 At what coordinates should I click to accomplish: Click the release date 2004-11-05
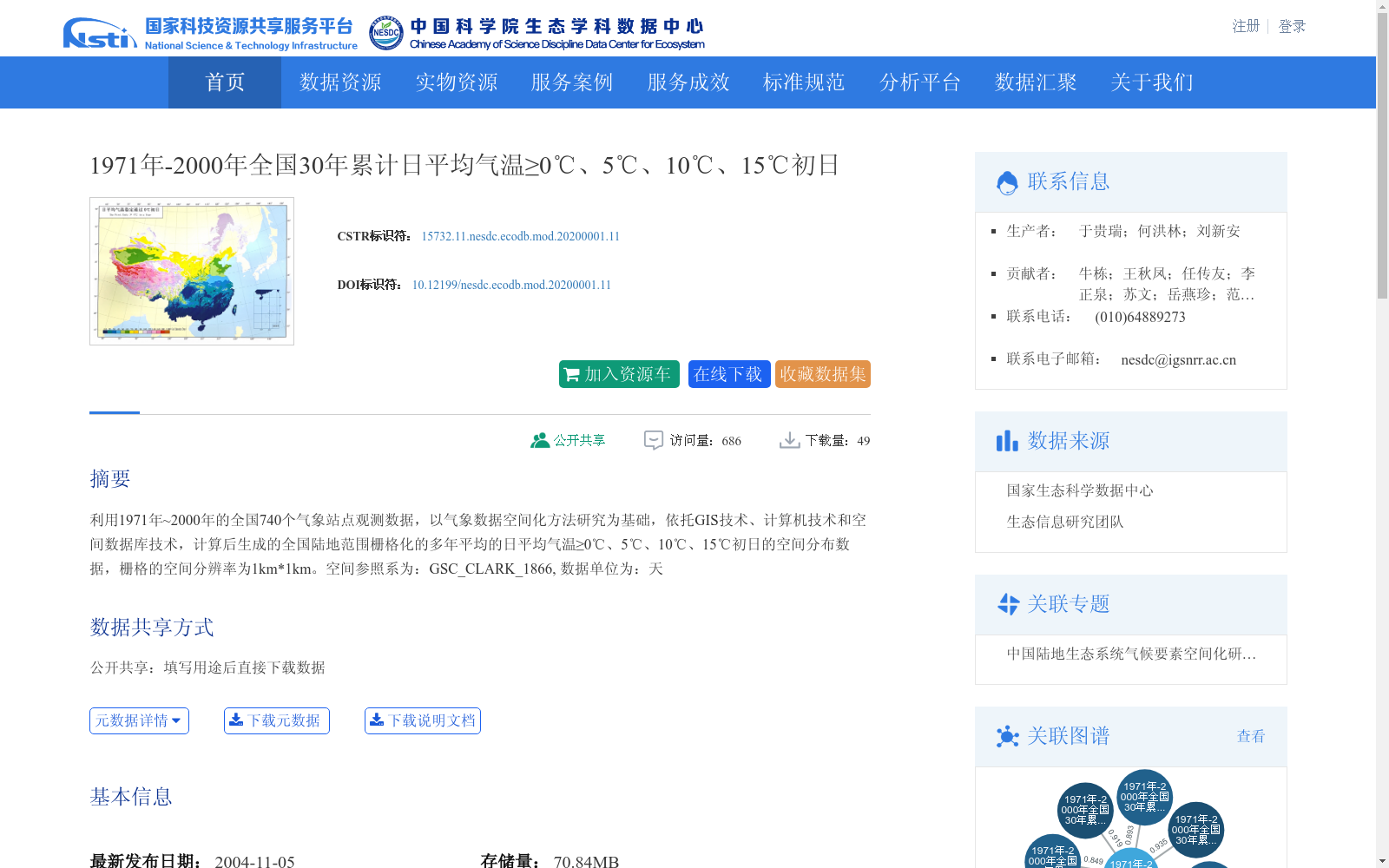[254, 861]
